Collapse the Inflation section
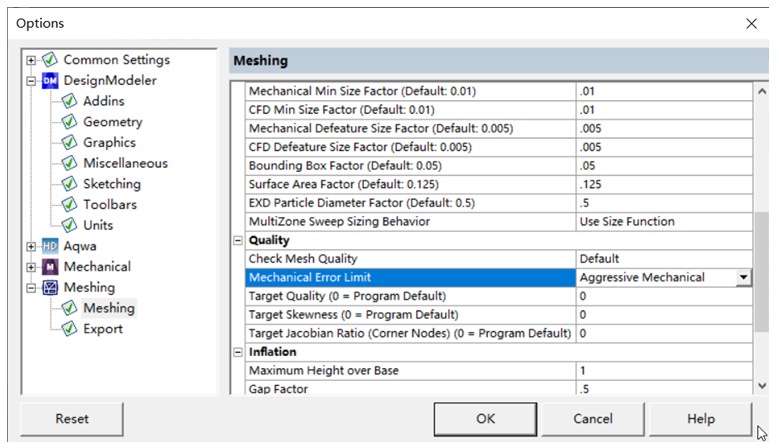Viewport: 779px width, 448px height. 238,352
